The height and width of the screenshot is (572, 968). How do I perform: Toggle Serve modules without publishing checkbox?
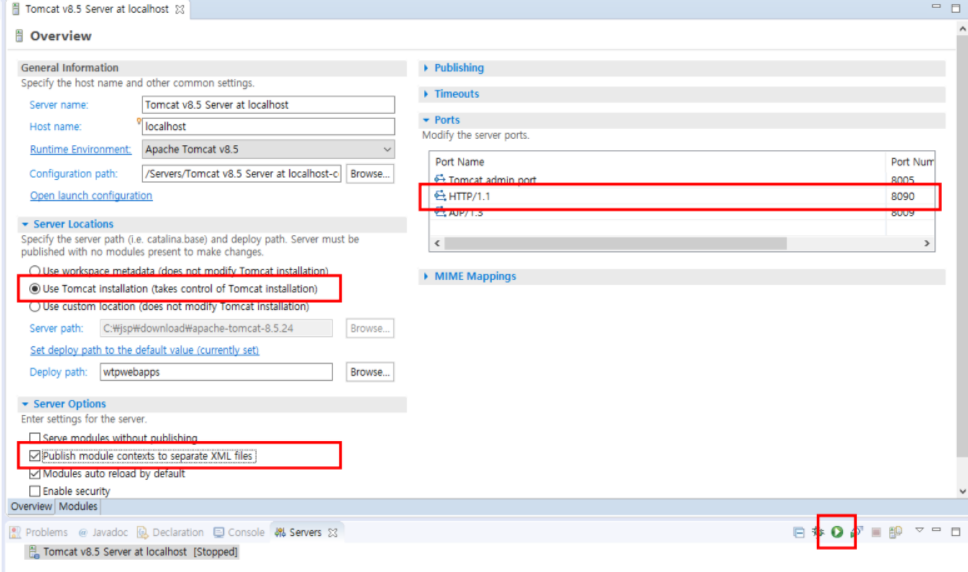35,438
